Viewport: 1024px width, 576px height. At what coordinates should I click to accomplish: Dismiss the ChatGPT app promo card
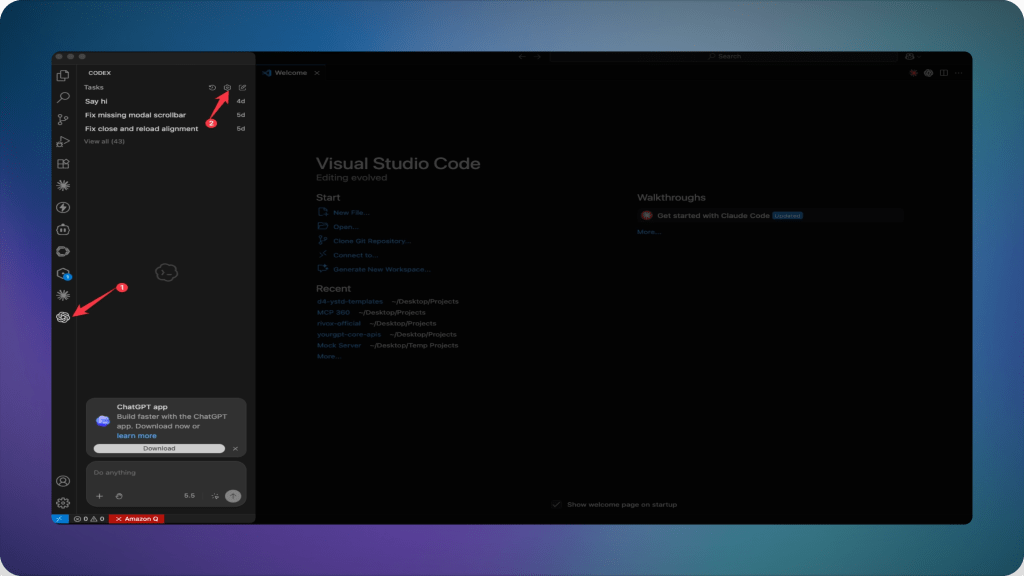click(x=235, y=449)
